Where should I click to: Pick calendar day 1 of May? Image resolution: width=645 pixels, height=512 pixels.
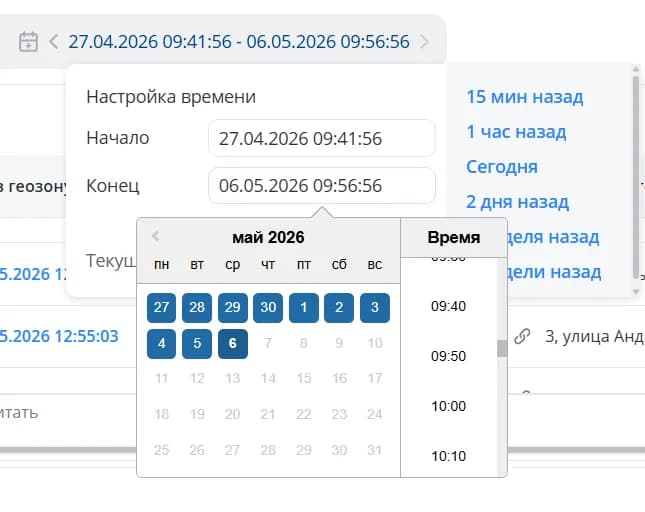pyautogui.click(x=304, y=308)
